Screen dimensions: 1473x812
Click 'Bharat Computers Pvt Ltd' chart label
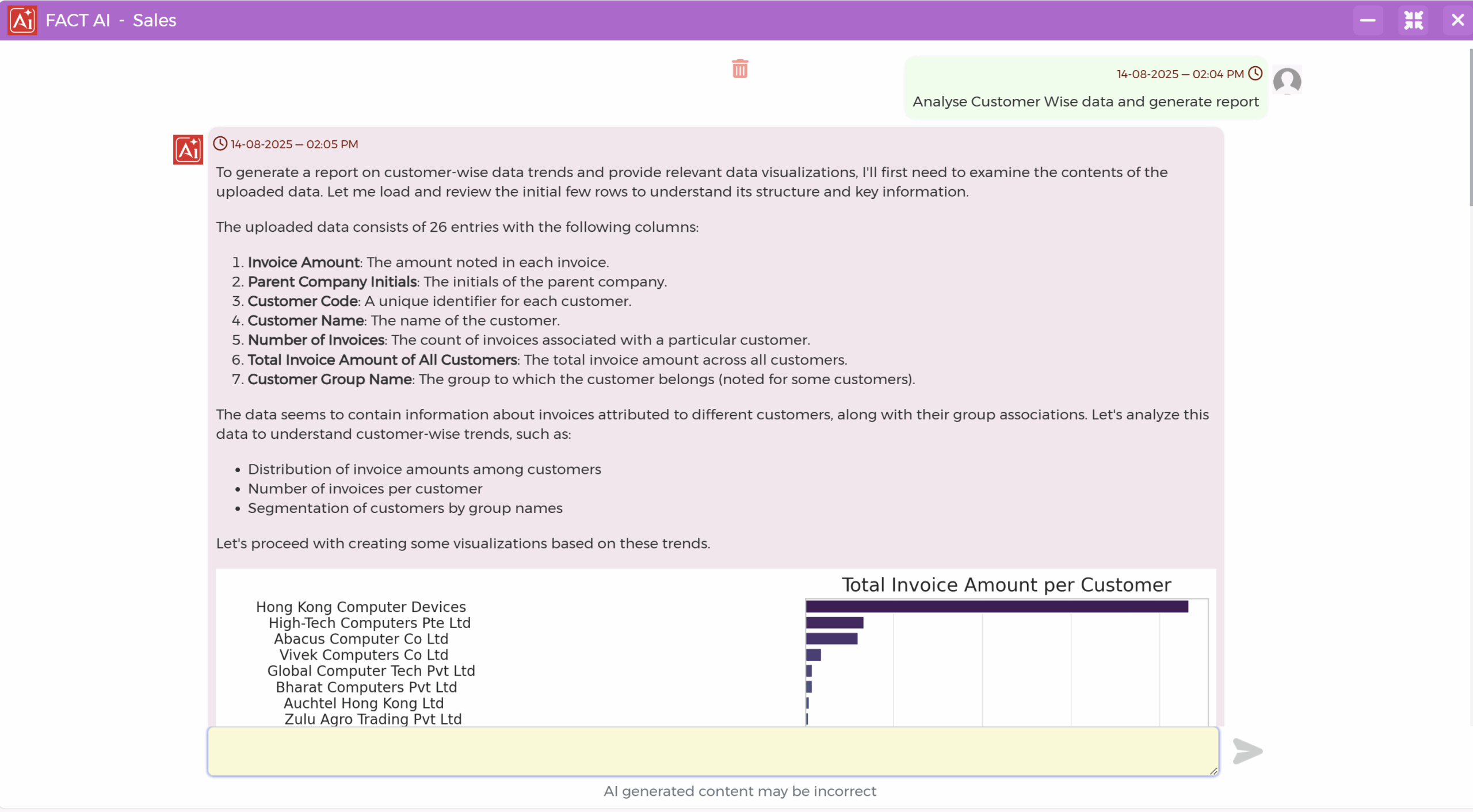367,687
